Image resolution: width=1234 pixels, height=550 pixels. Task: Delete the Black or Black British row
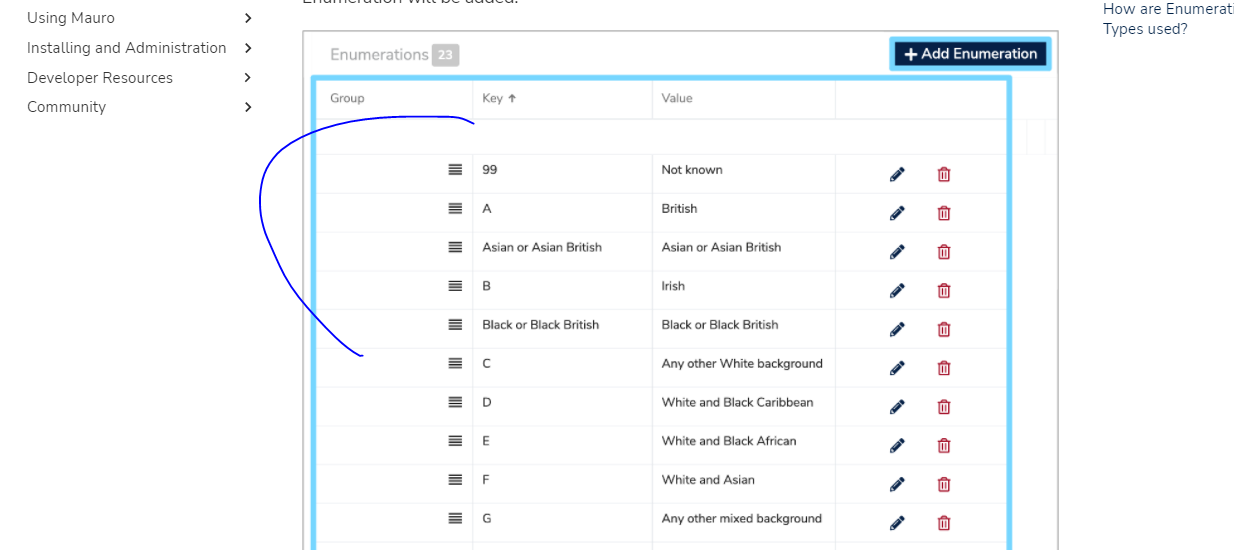[944, 329]
